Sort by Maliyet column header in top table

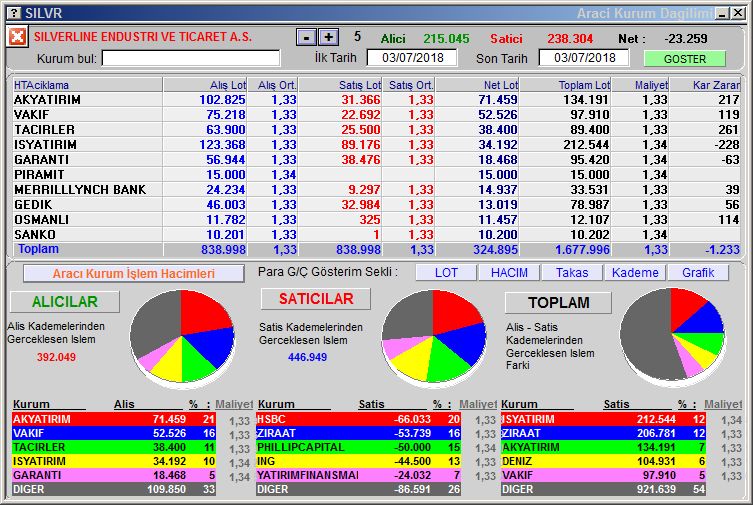pyautogui.click(x=641, y=85)
